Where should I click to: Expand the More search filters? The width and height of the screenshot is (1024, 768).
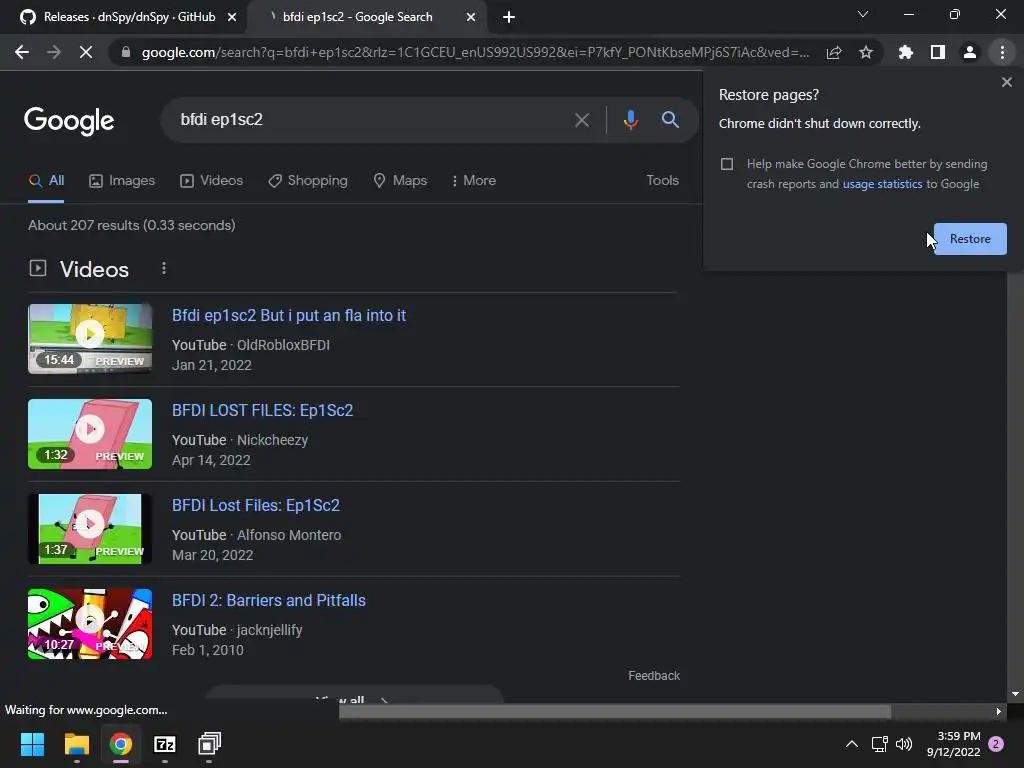pos(474,181)
